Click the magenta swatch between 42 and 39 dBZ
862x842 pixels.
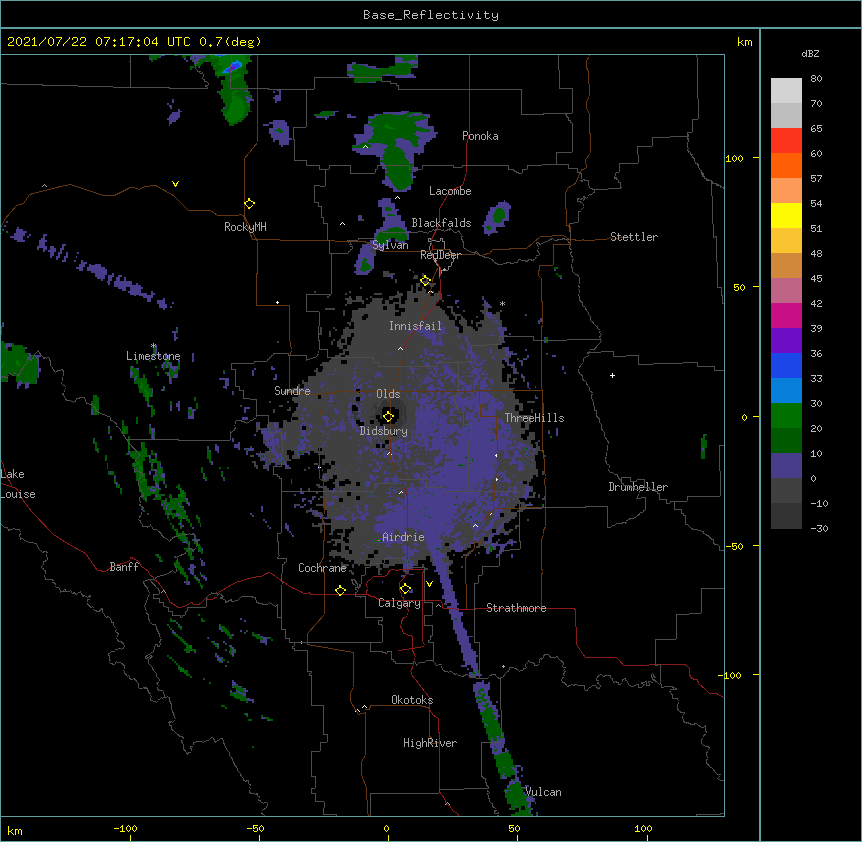[x=786, y=315]
